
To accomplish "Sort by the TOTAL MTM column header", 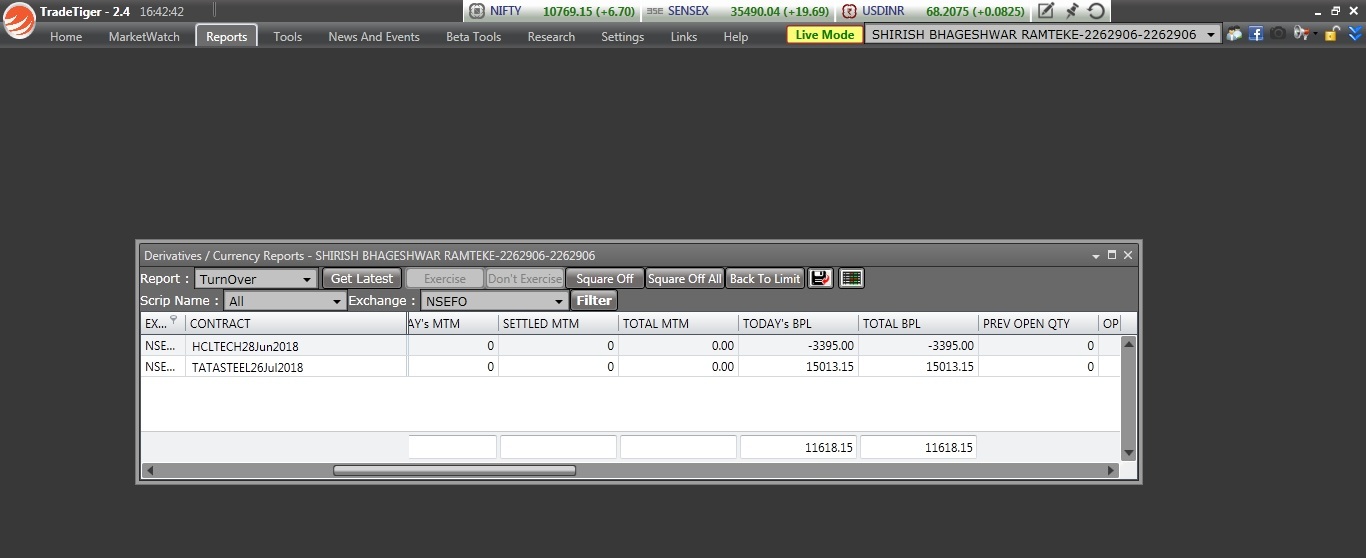I will point(678,324).
